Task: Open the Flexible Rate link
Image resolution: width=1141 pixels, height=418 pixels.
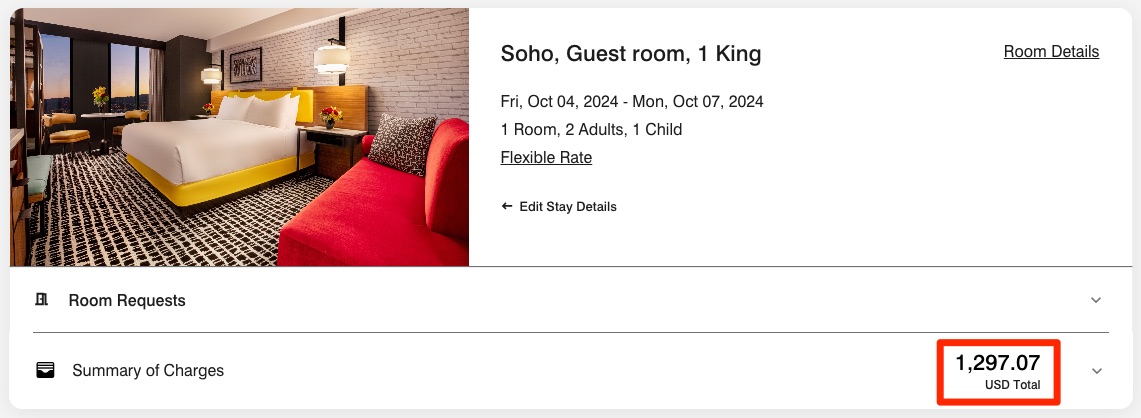Action: tap(546, 158)
